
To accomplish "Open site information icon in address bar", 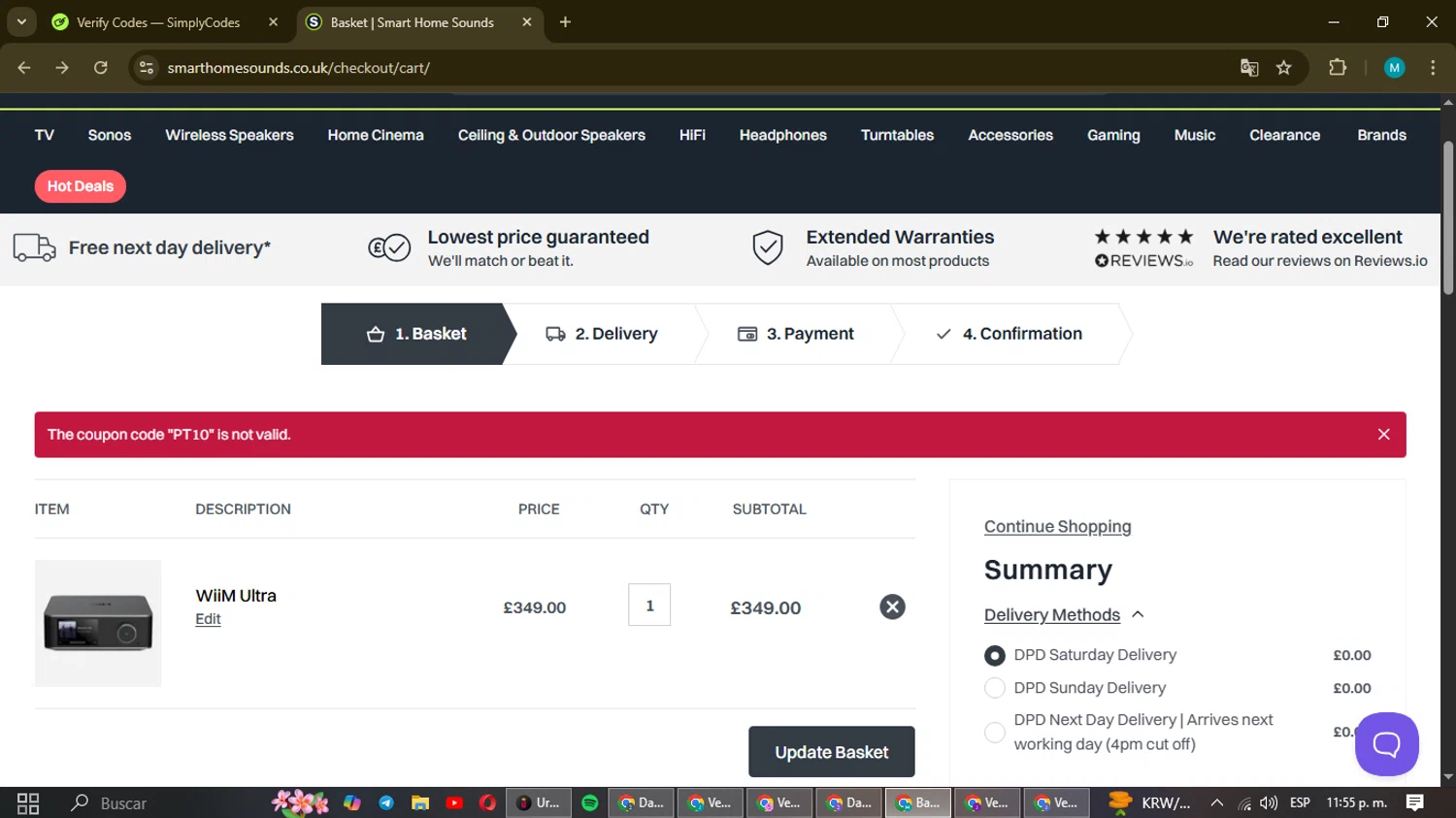I will coord(147,68).
